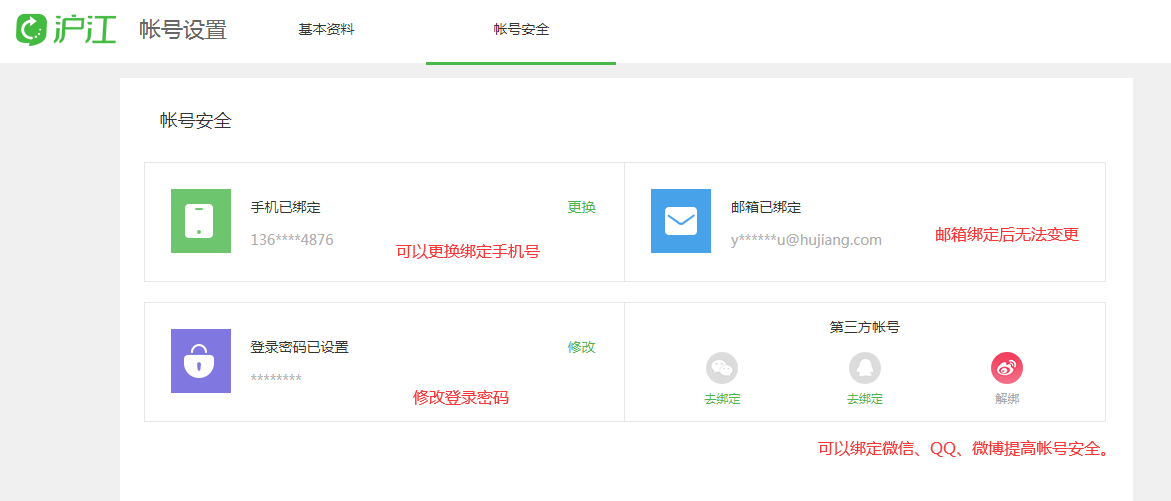Viewport: 1171px width, 501px height.
Task: Select the WeChat third-party account icon
Action: pos(722,368)
